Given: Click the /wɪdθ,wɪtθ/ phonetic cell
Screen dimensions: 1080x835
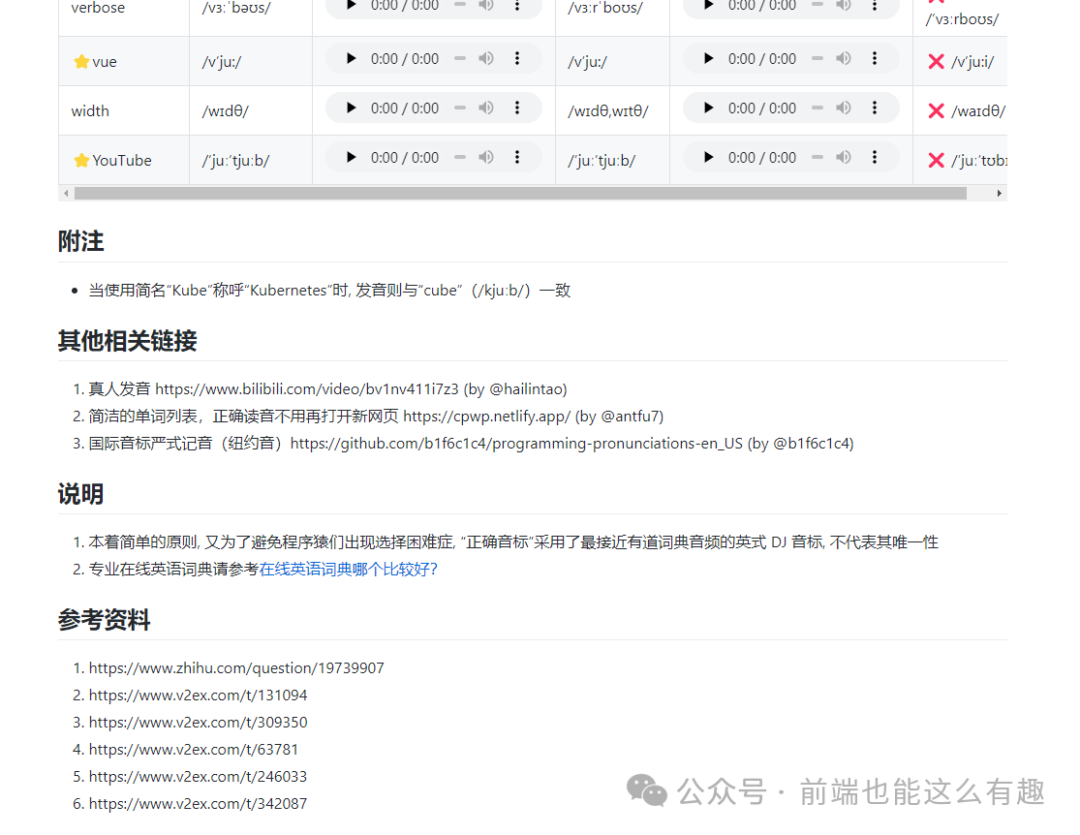Looking at the screenshot, I should pyautogui.click(x=608, y=111).
